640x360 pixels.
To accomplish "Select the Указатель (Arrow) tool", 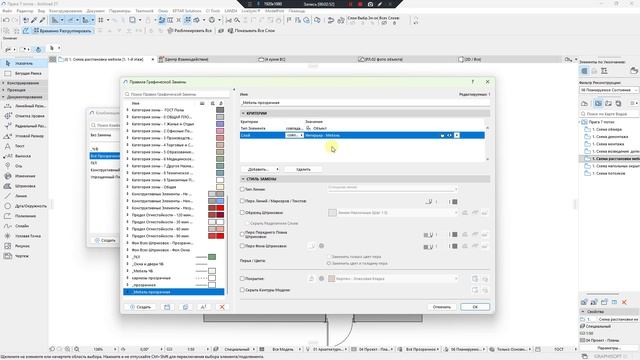I will [24, 63].
